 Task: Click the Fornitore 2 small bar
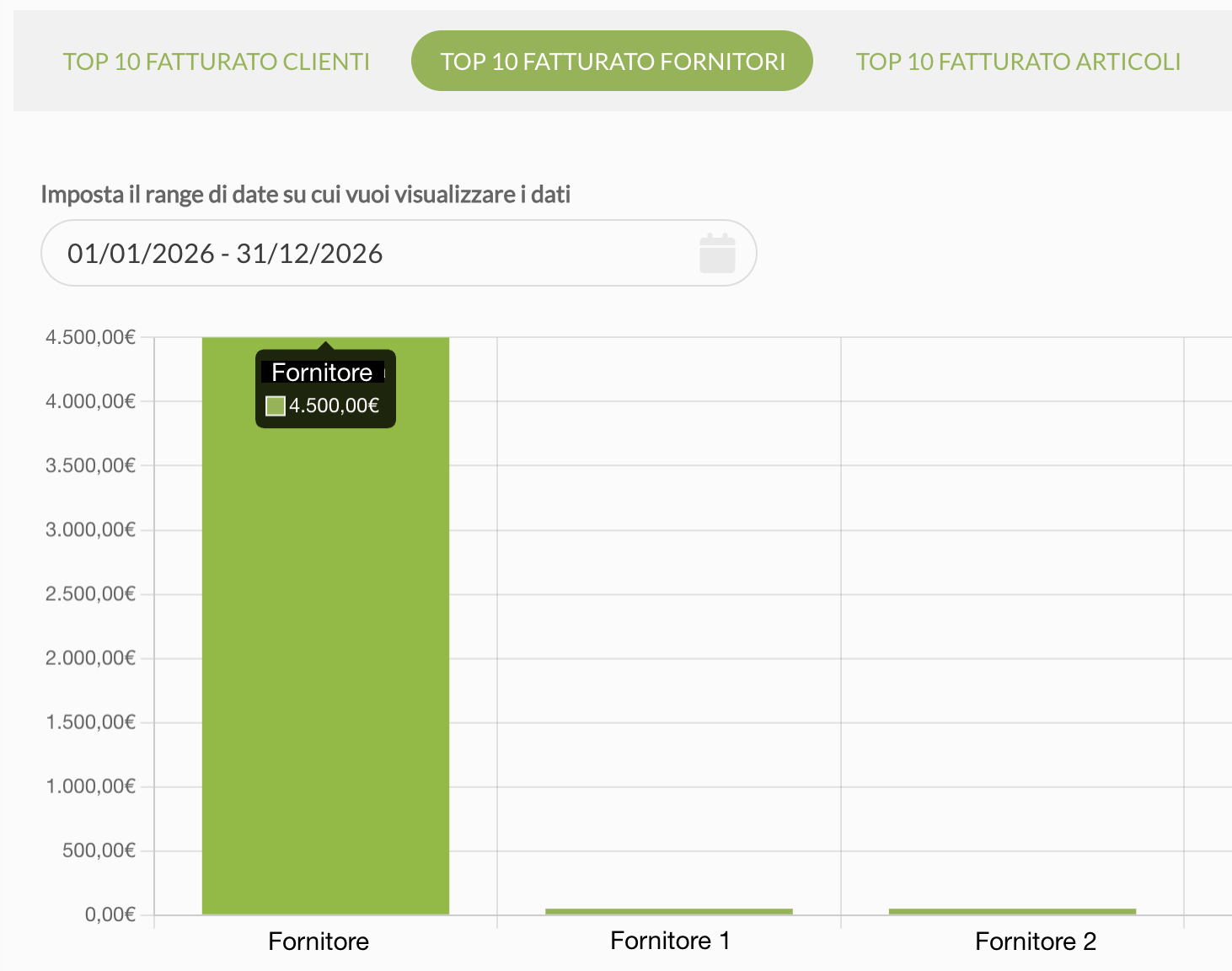tap(1012, 911)
